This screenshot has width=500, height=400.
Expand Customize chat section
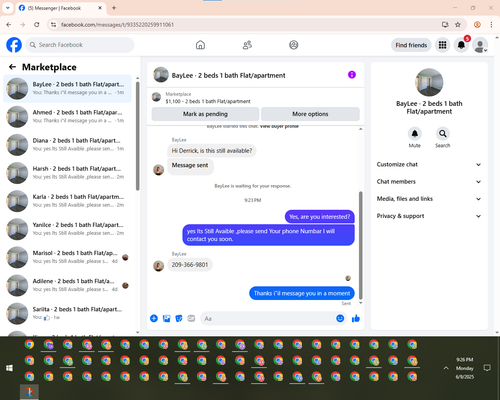(429, 164)
